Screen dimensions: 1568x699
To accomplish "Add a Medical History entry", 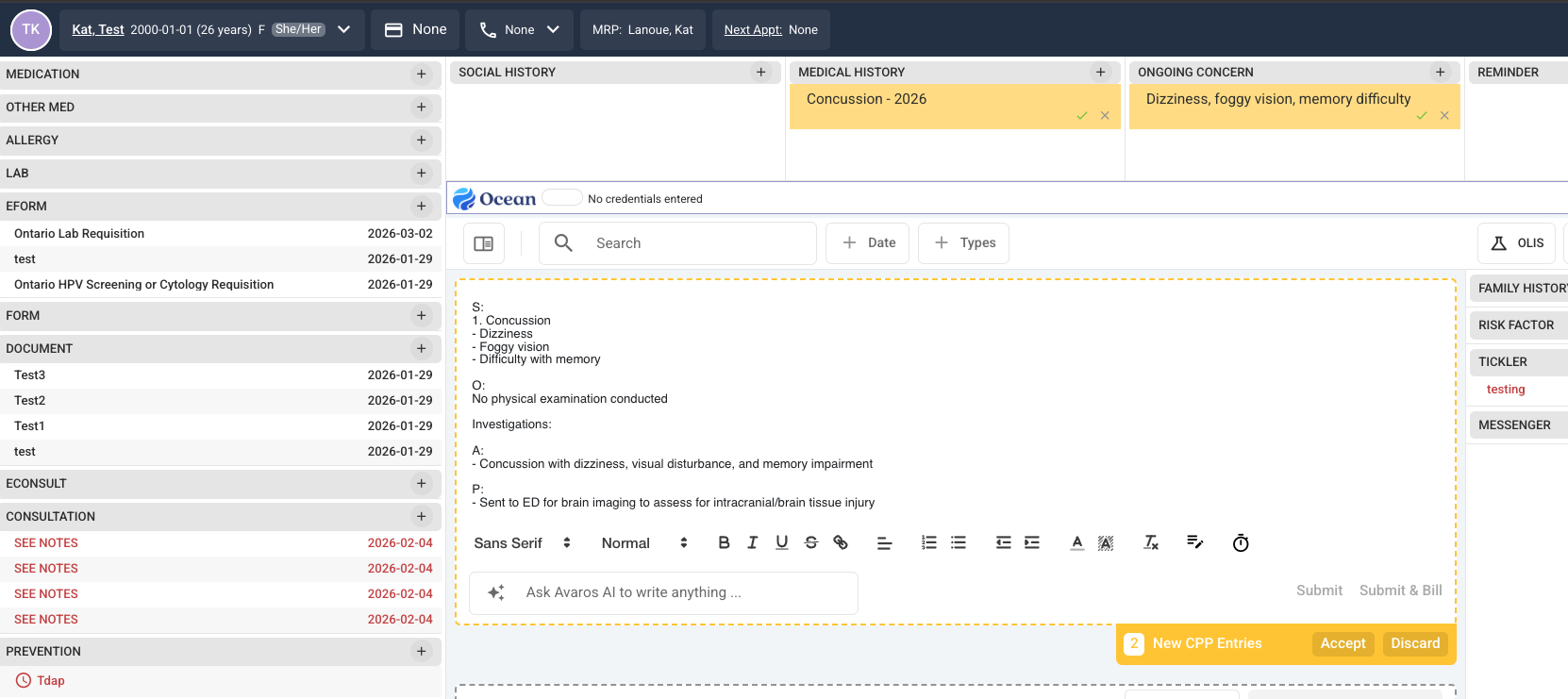I will pyautogui.click(x=1101, y=73).
